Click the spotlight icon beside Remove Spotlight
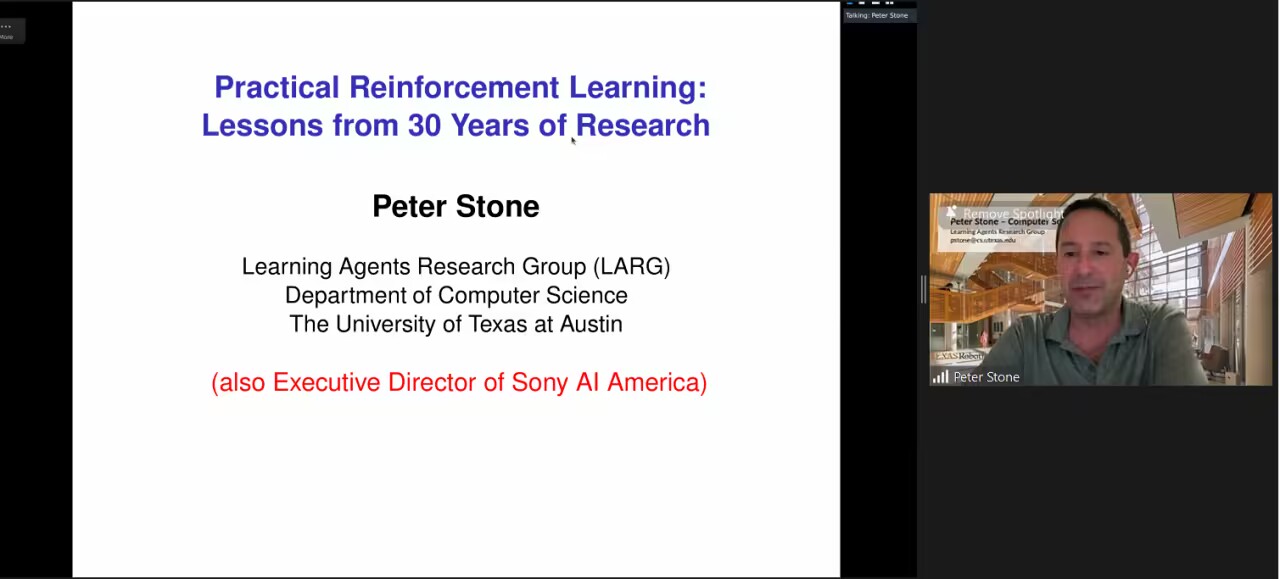Viewport: 1280px width, 579px height. coord(951,213)
